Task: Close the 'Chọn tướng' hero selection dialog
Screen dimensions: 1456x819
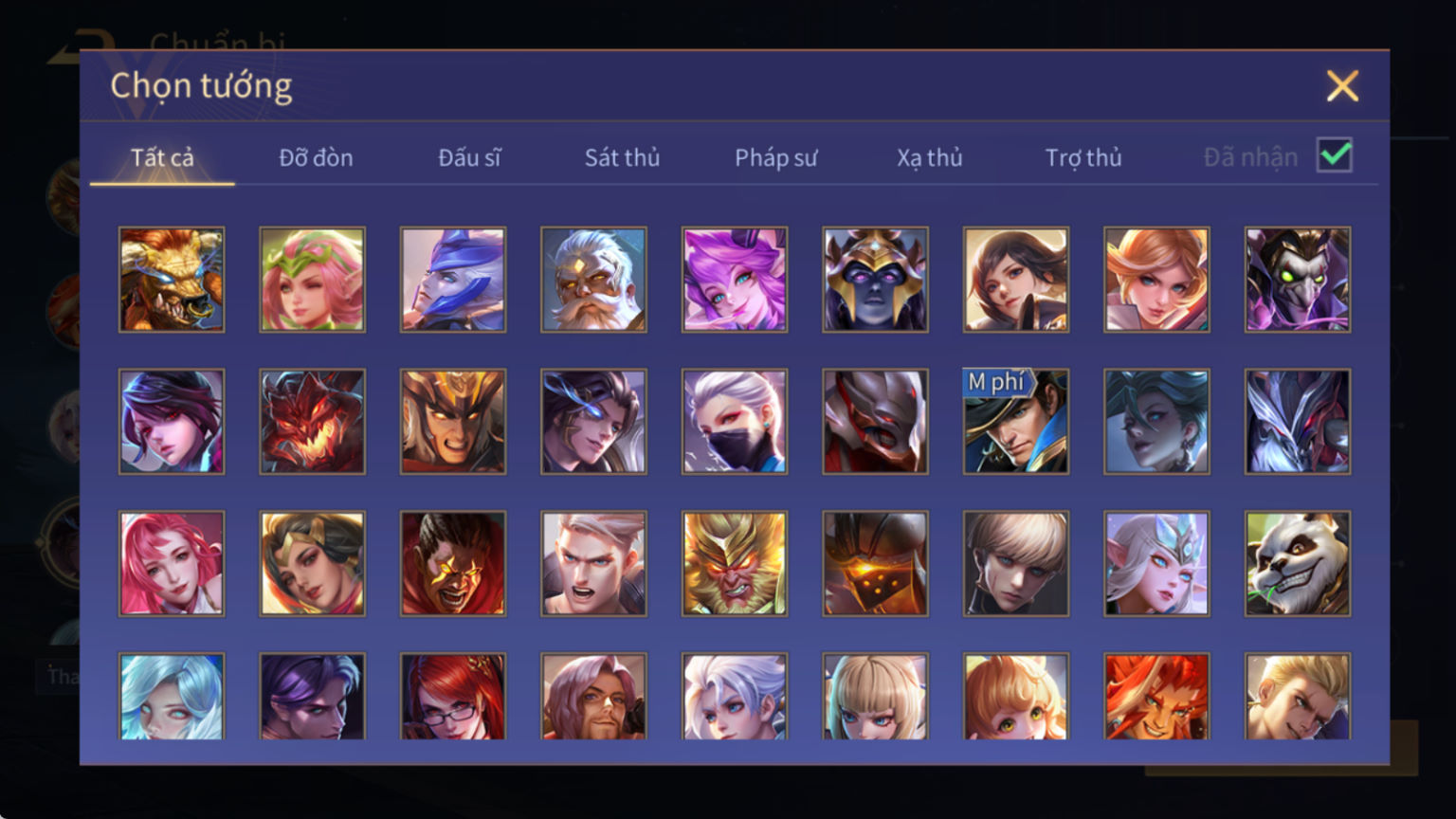Action: pos(1342,86)
